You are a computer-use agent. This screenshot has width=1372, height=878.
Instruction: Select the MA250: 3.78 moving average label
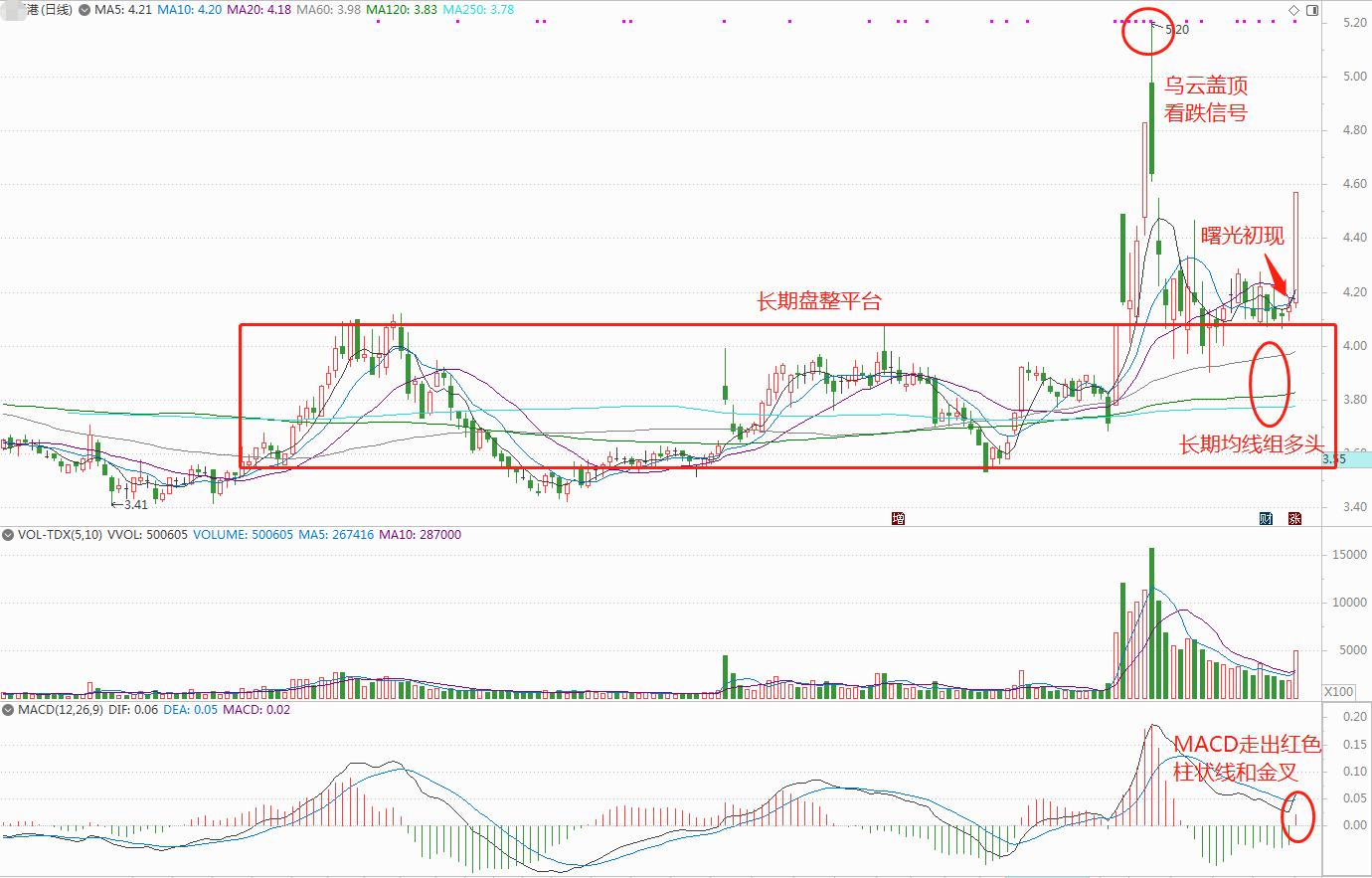pyautogui.click(x=478, y=10)
